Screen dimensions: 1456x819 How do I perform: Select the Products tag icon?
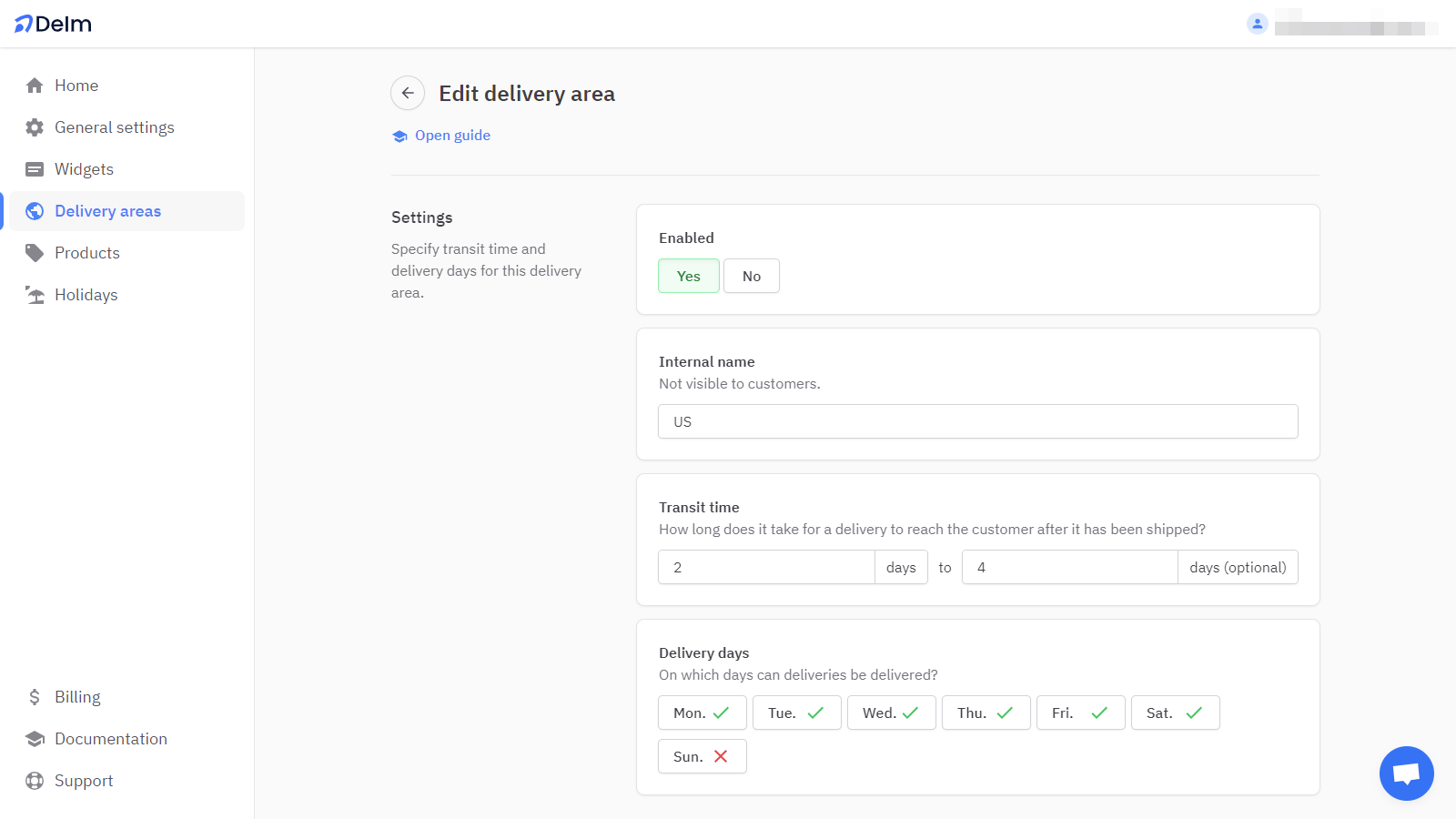[34, 252]
